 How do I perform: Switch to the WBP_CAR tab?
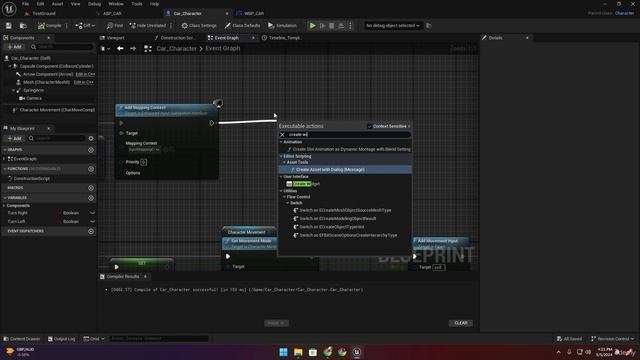click(254, 13)
